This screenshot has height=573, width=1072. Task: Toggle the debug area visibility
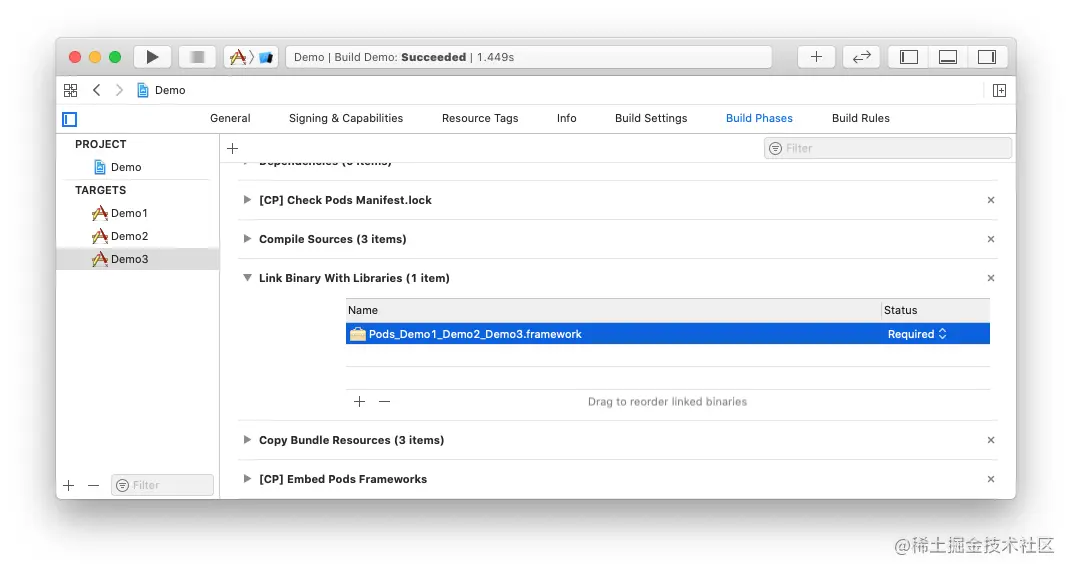[948, 57]
